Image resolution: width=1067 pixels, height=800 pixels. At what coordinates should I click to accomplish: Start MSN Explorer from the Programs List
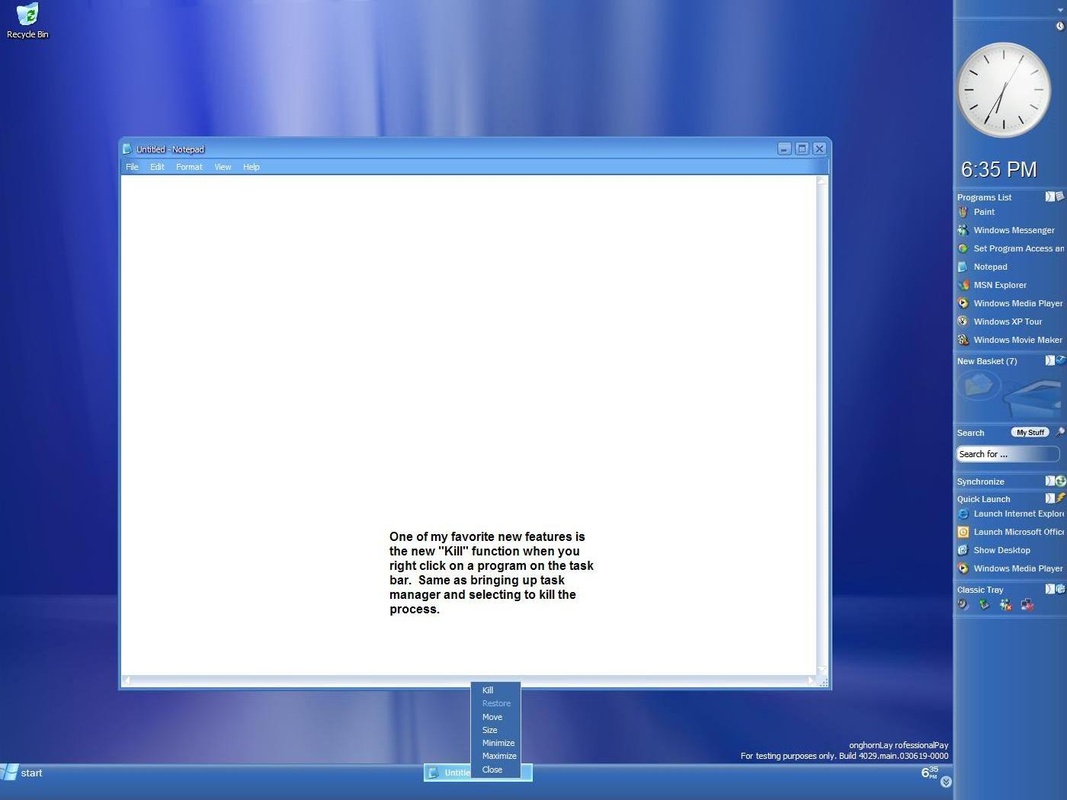click(999, 285)
